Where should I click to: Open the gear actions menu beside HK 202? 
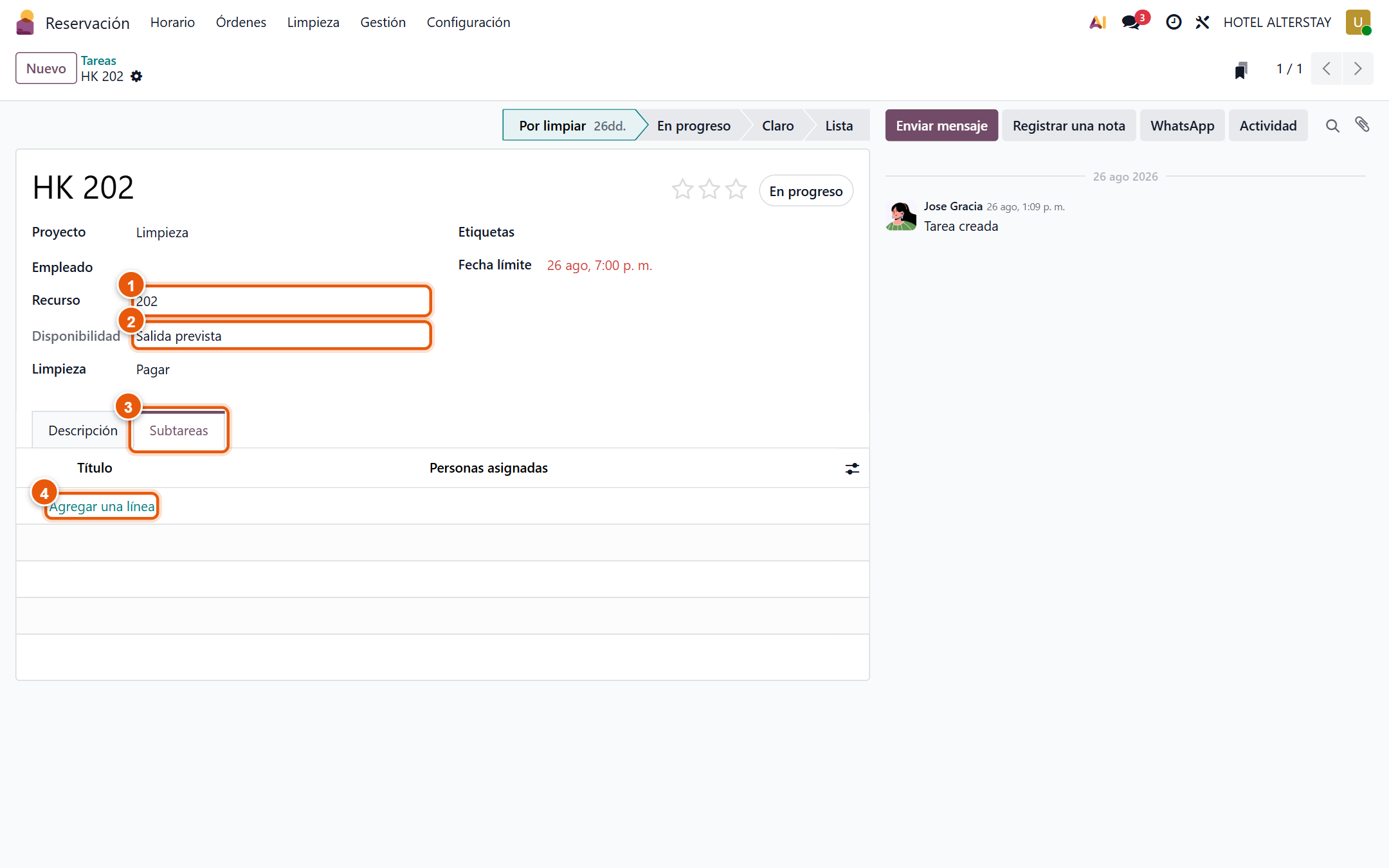pos(136,77)
